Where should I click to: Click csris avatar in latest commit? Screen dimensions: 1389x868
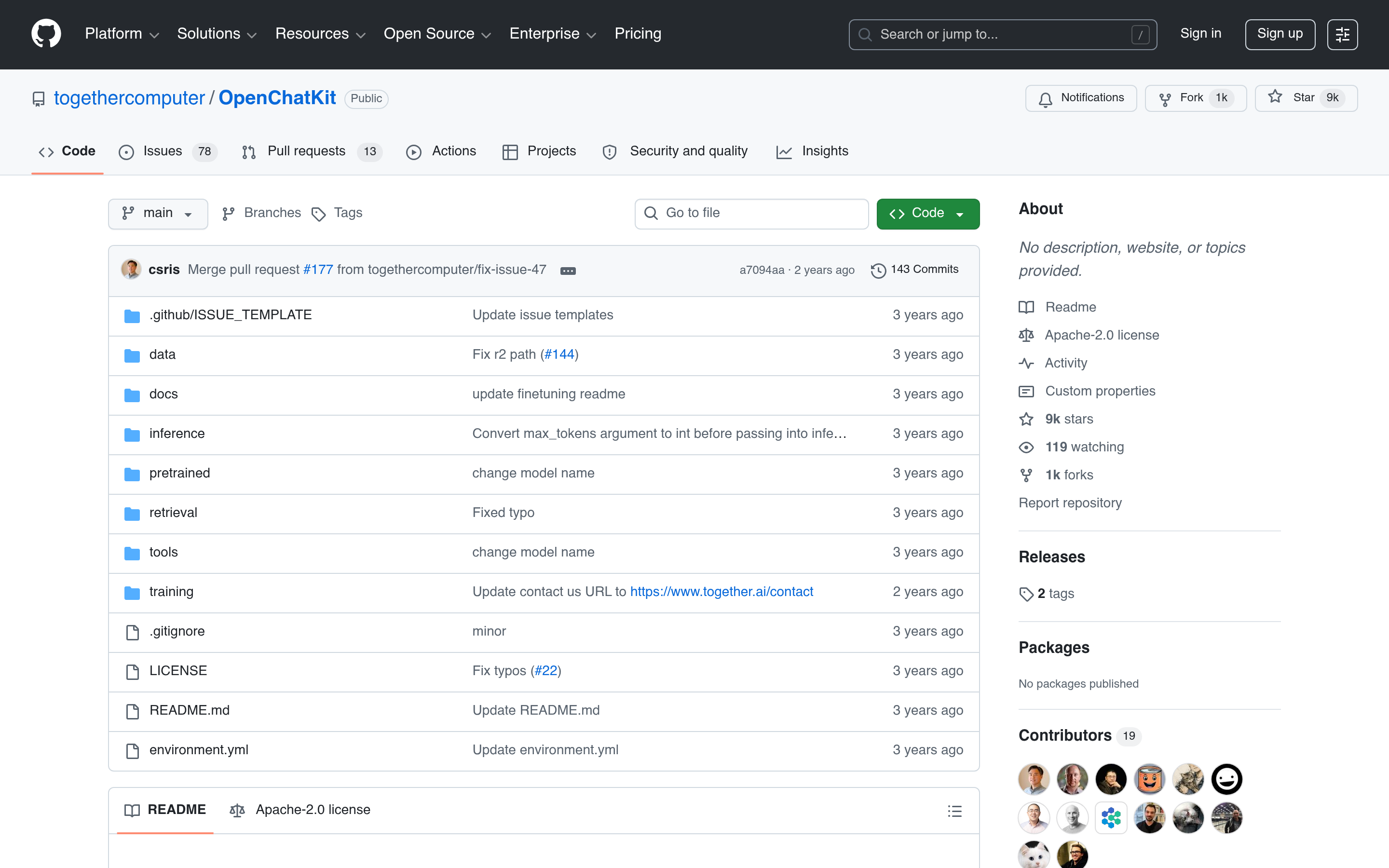pyautogui.click(x=131, y=269)
